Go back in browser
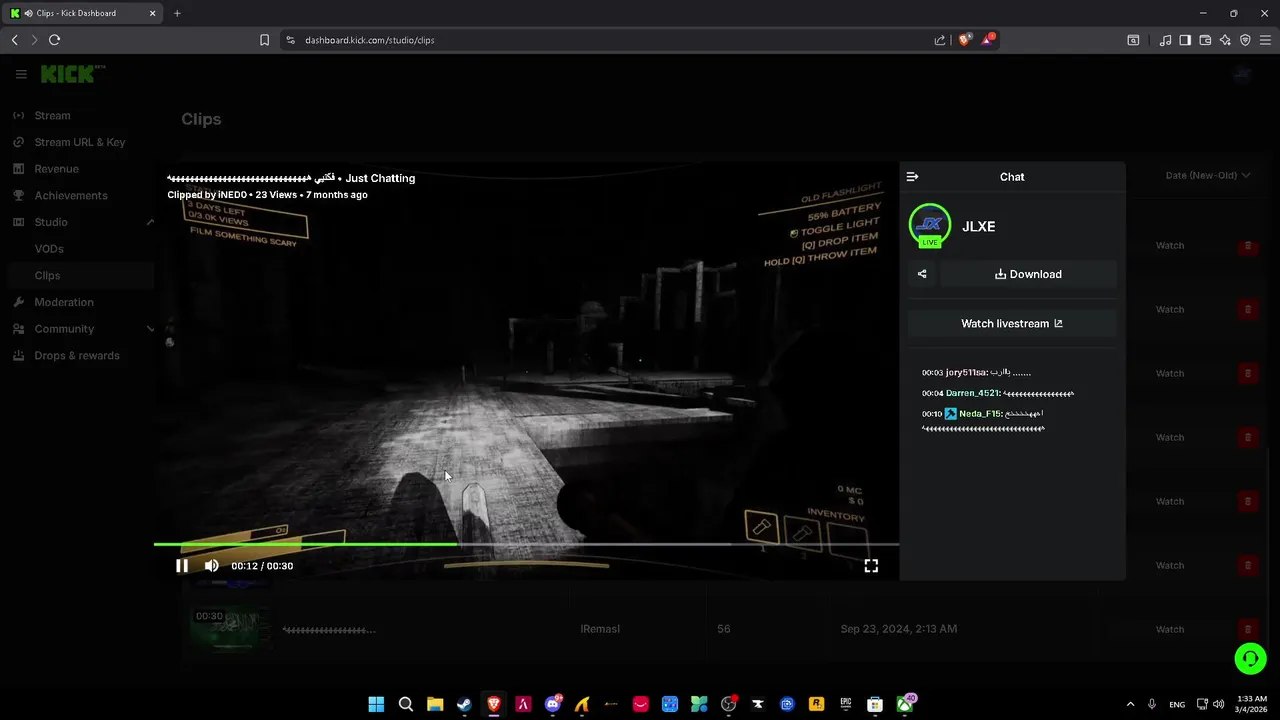1280x720 pixels. (14, 40)
